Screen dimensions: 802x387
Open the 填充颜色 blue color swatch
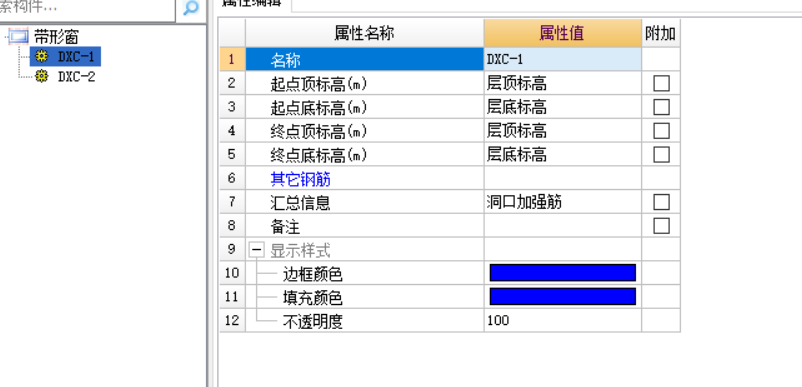pos(563,297)
